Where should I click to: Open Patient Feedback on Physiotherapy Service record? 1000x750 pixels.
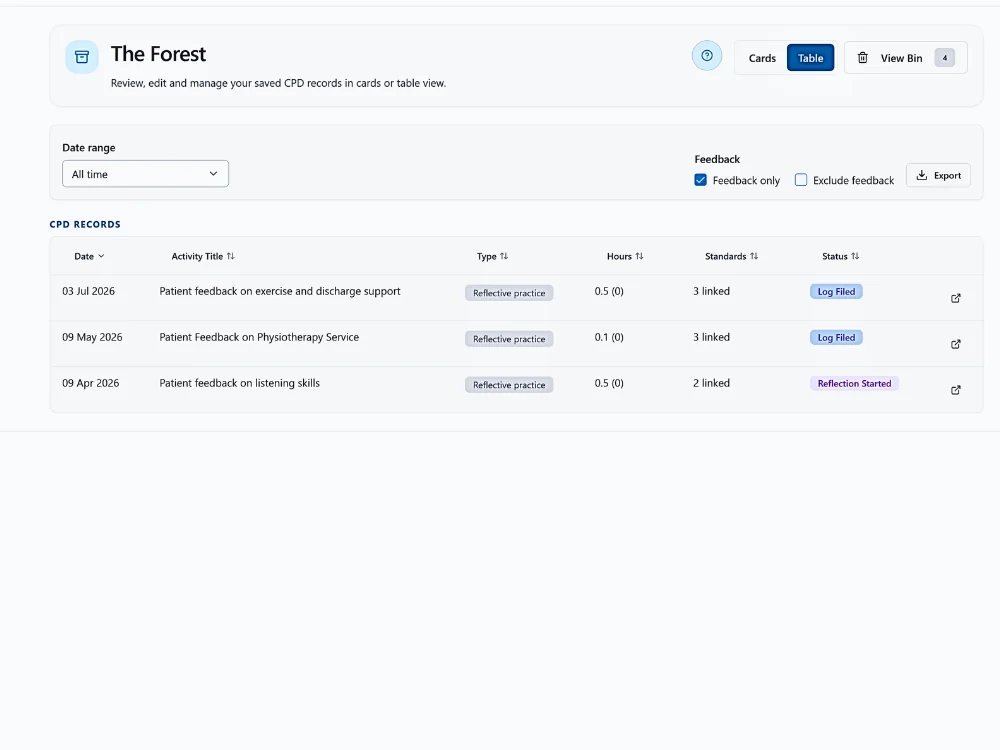click(259, 337)
